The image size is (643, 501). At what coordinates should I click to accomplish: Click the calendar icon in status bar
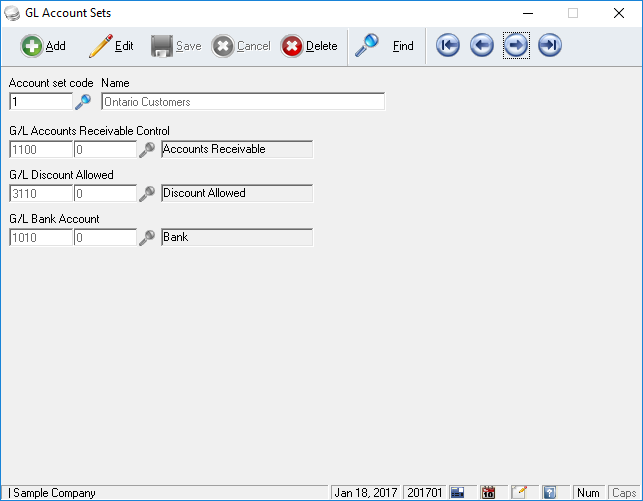488,492
